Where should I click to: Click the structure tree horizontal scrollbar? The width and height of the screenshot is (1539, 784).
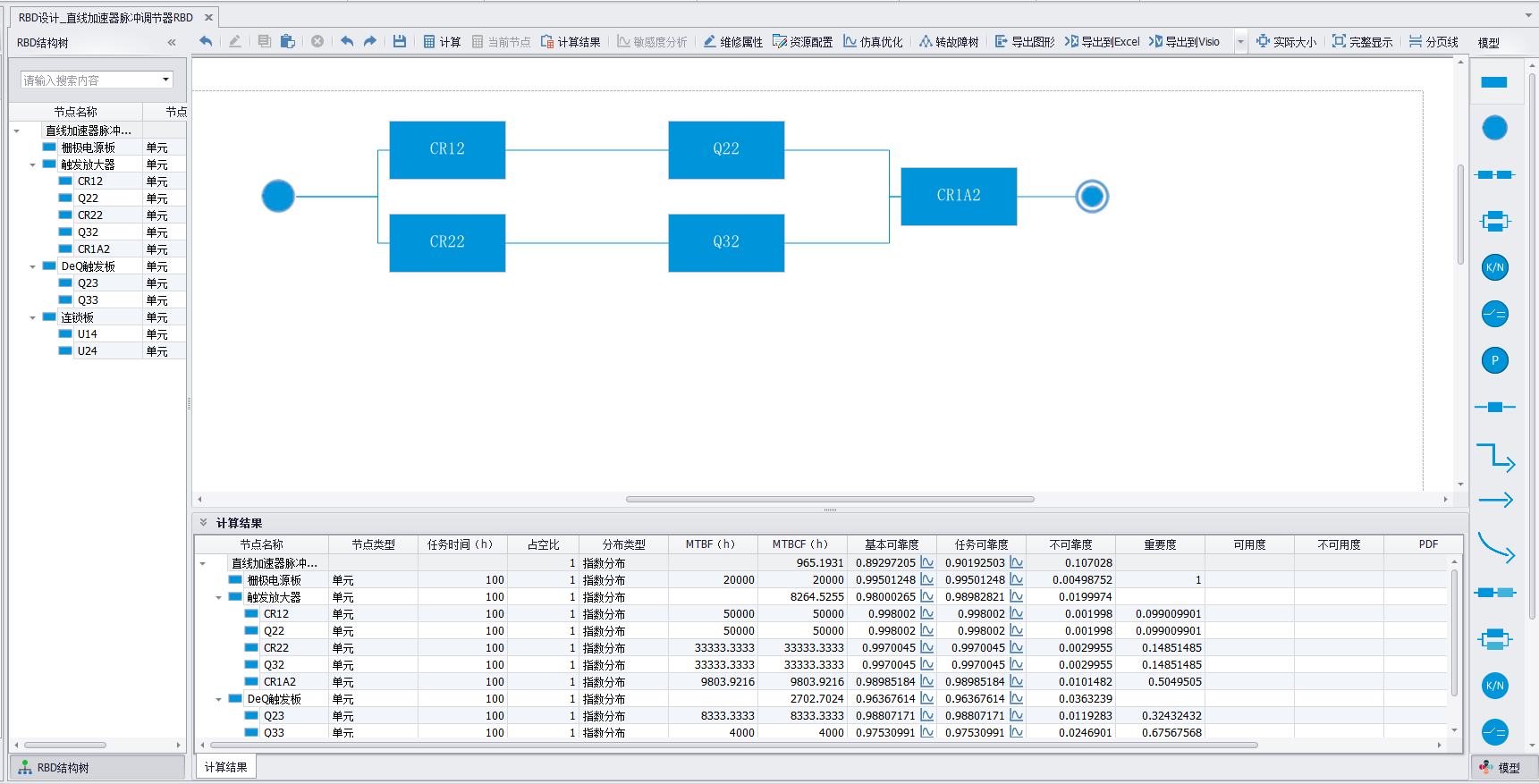click(x=65, y=745)
